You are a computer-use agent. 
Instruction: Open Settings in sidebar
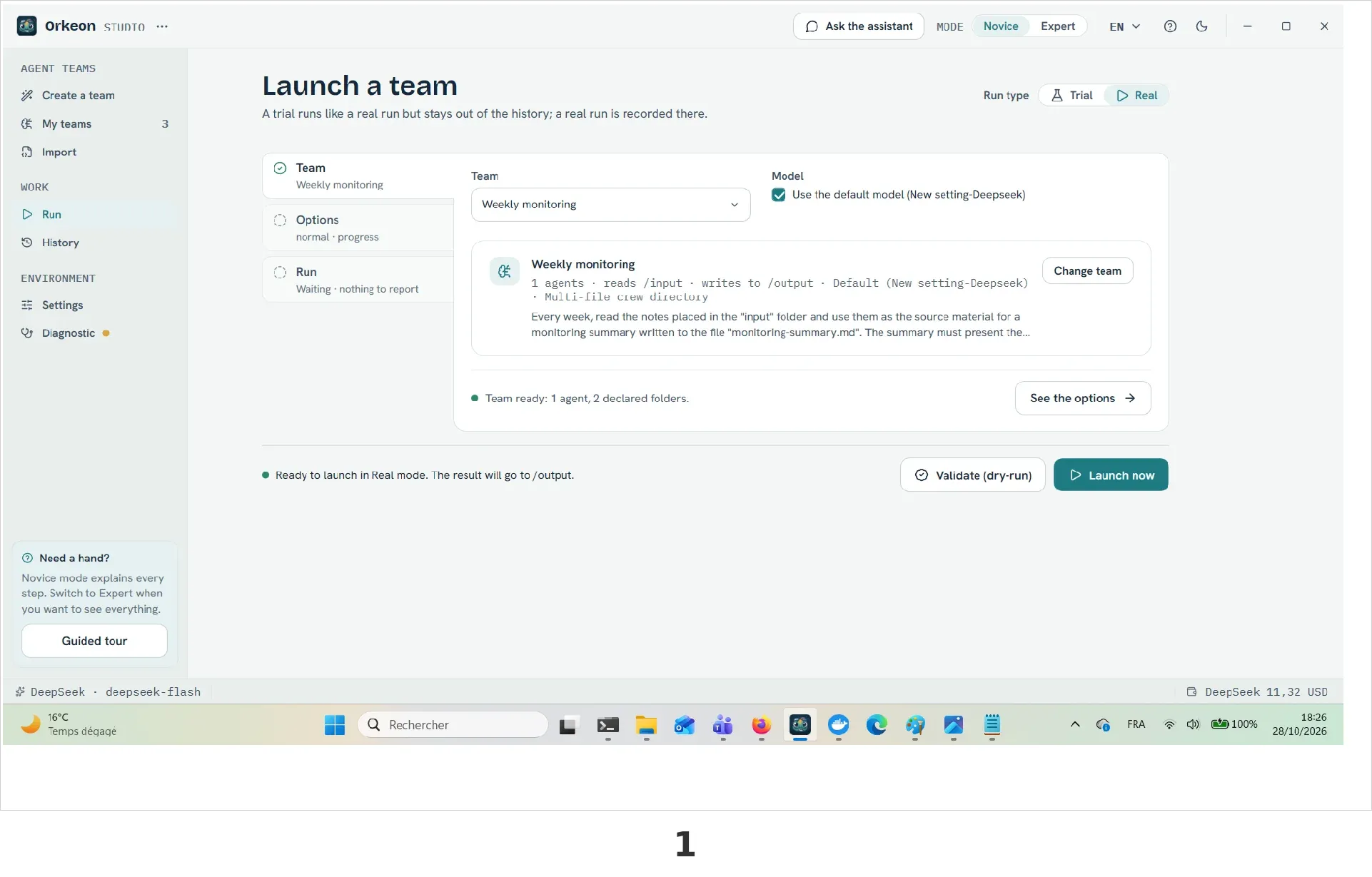(x=94, y=305)
